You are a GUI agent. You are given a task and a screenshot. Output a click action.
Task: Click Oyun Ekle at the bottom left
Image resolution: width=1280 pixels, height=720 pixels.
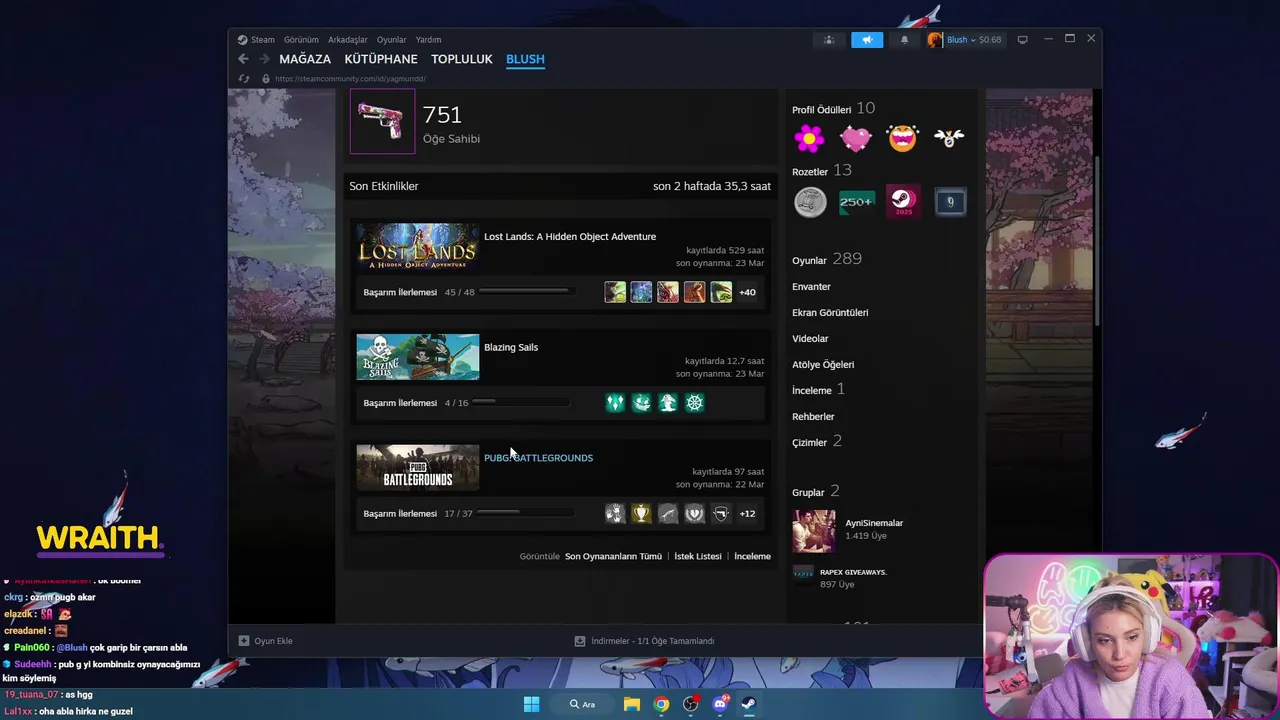coord(265,641)
